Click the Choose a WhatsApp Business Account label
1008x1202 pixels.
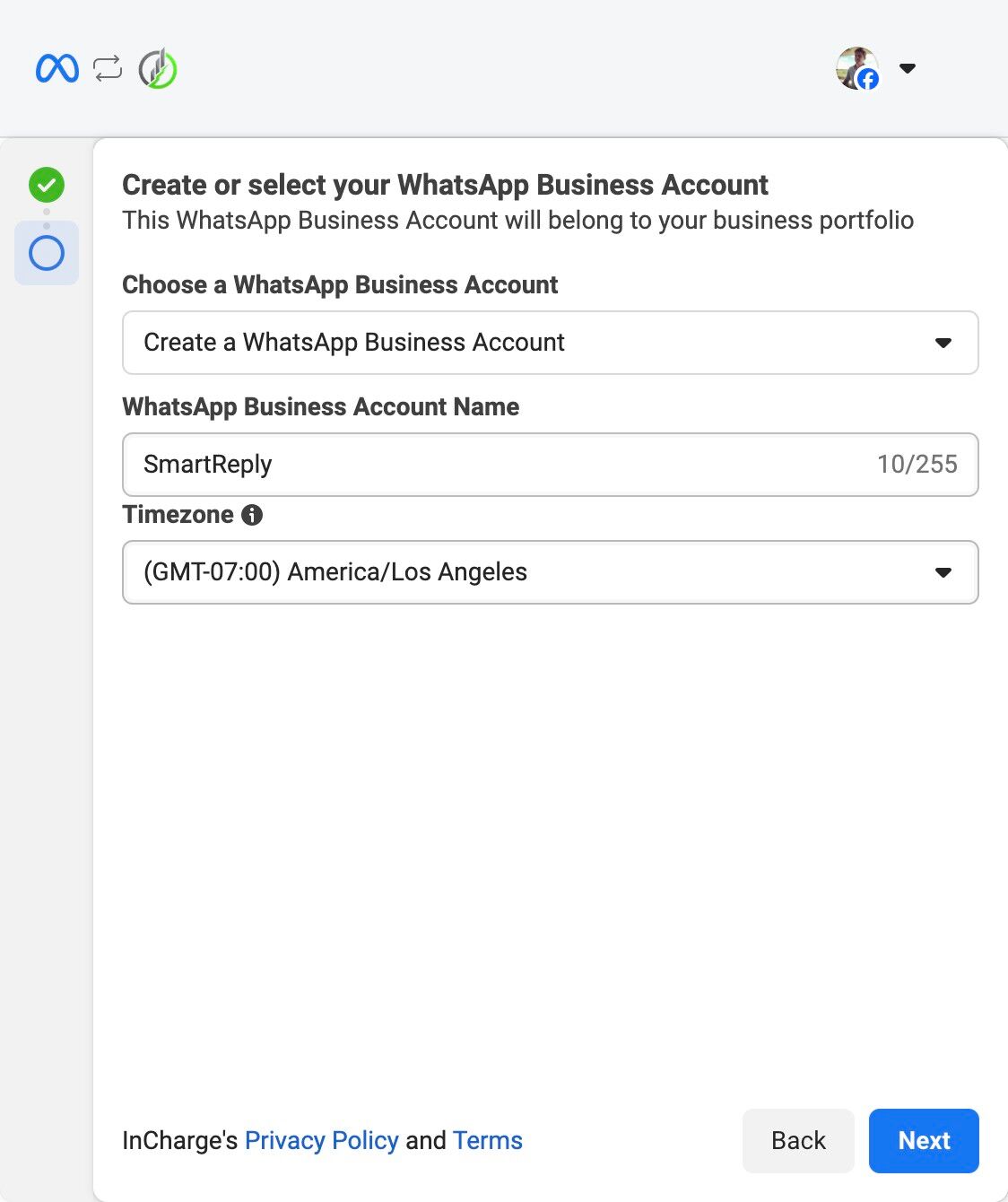coord(340,285)
